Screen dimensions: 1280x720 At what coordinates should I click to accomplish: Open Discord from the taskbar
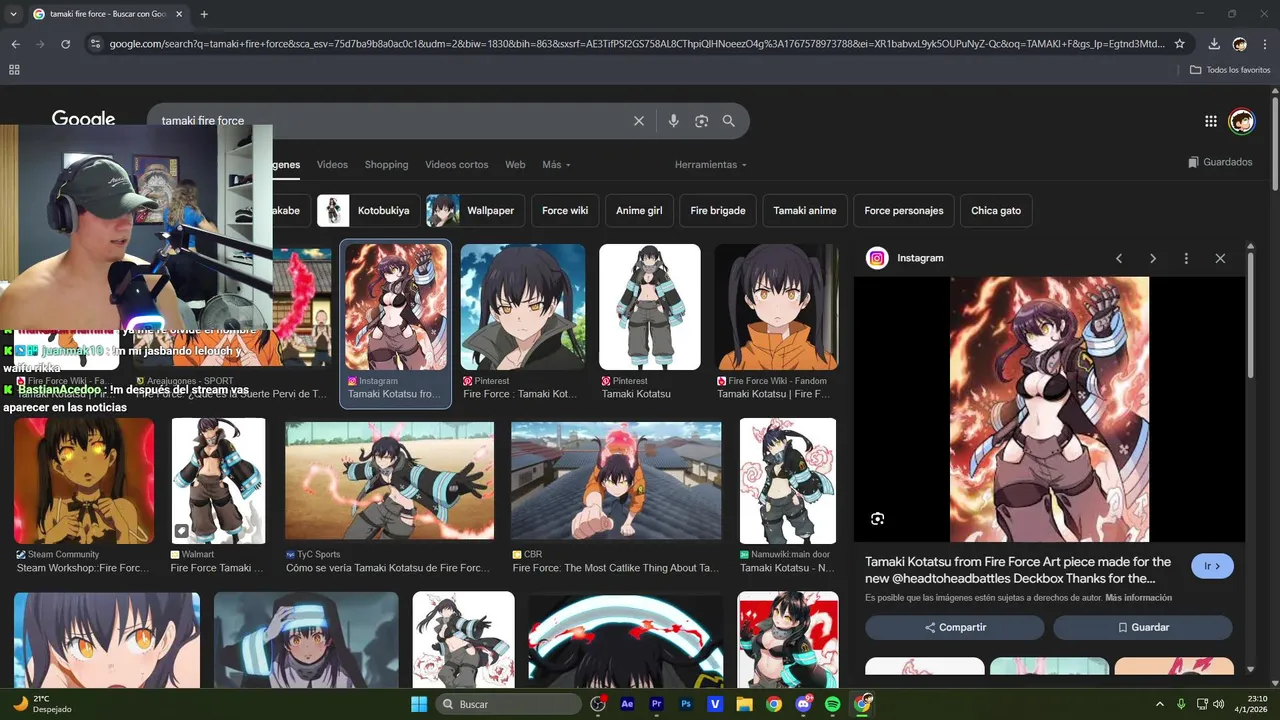pyautogui.click(x=803, y=704)
